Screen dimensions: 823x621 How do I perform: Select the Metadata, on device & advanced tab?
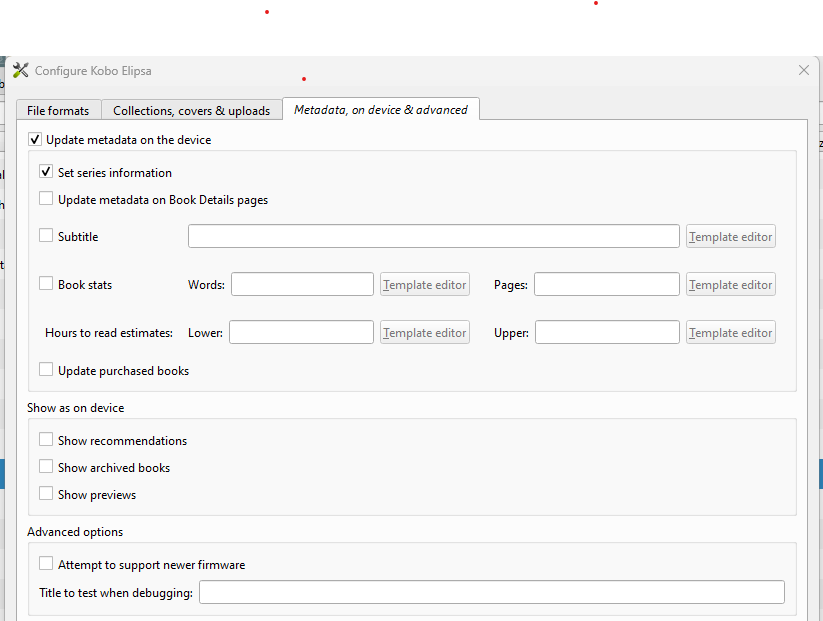tap(381, 109)
